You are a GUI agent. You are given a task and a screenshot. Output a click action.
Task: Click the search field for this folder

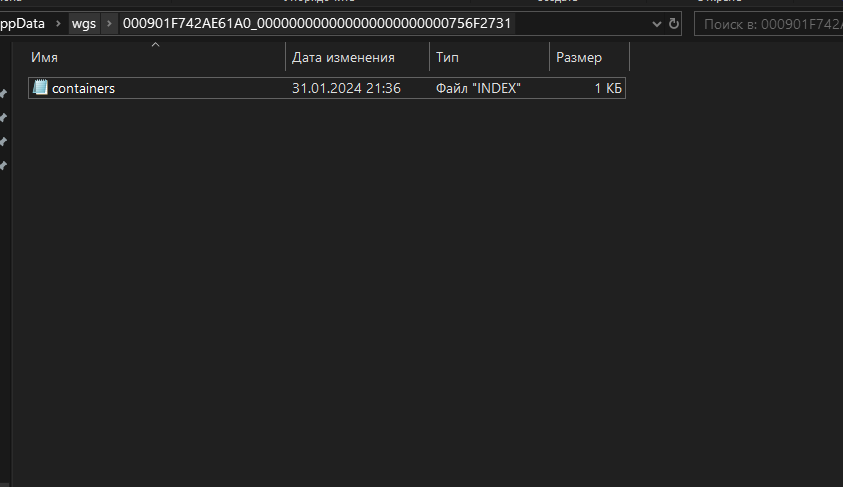pos(769,24)
